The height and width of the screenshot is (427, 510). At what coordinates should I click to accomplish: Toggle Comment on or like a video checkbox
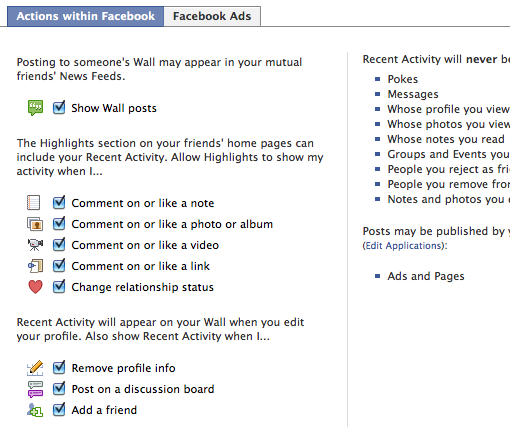59,244
